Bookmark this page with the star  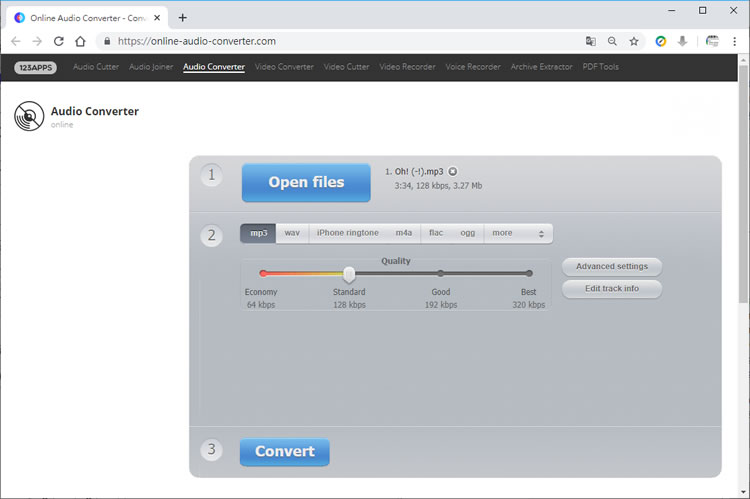click(634, 41)
